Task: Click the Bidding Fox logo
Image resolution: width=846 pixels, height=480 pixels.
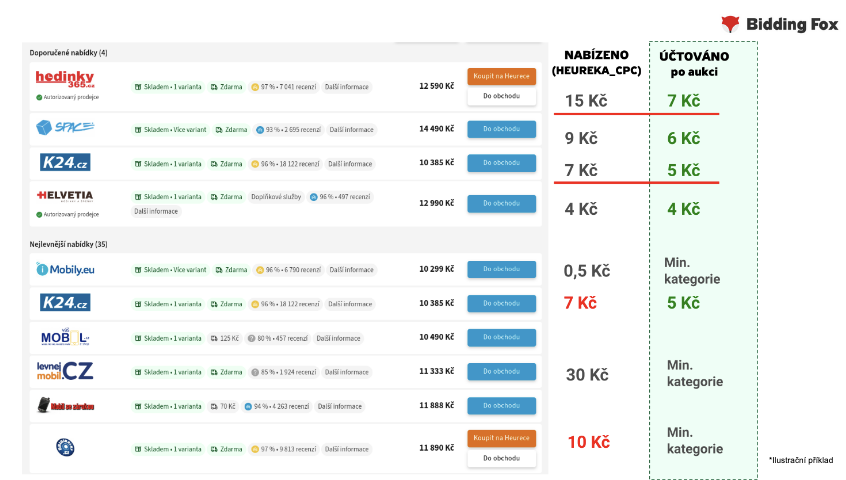Action: click(x=778, y=24)
